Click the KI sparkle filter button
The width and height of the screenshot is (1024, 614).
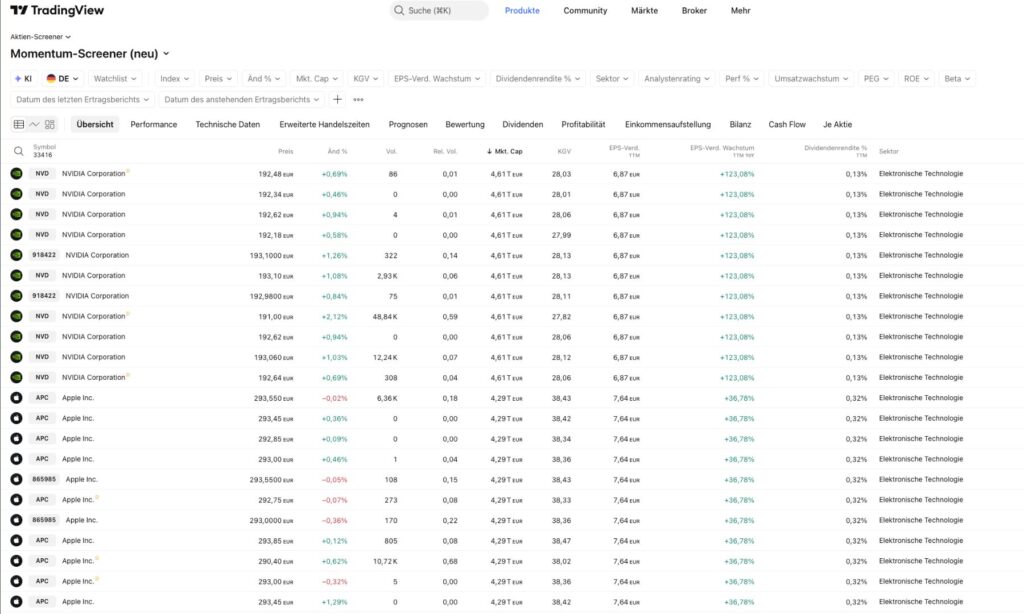pyautogui.click(x=24, y=78)
